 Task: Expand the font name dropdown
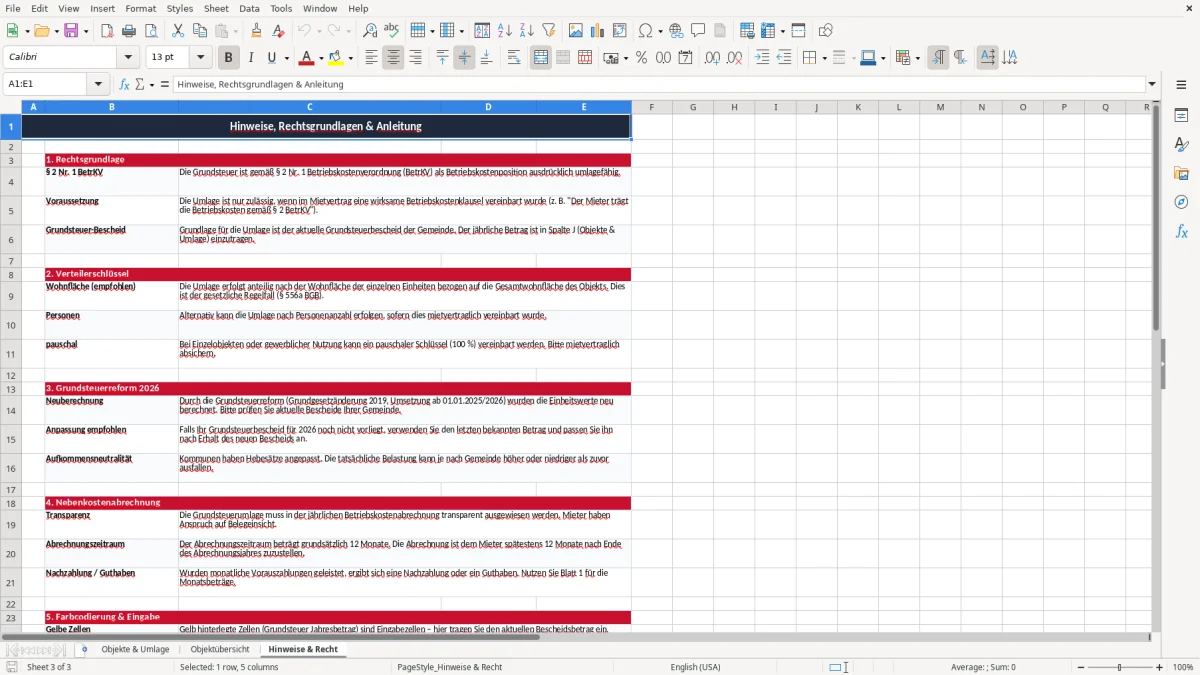point(128,58)
